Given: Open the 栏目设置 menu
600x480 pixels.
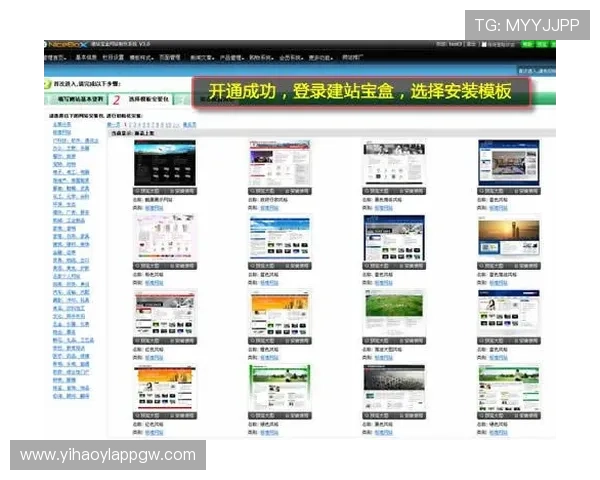Looking at the screenshot, I should [113, 58].
